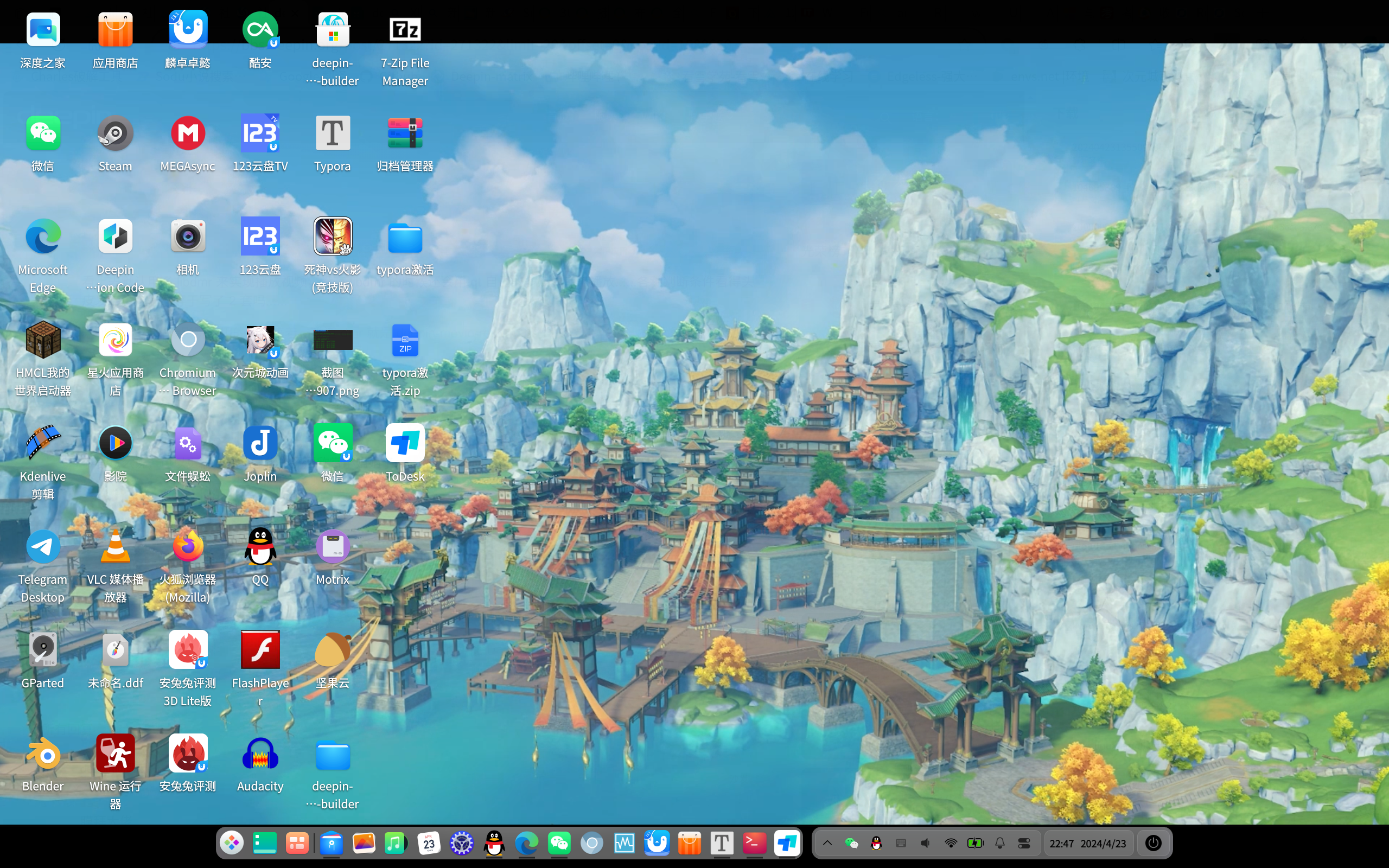Open the terminal from the dock
Screen dimensions: 1389x868
tap(754, 843)
